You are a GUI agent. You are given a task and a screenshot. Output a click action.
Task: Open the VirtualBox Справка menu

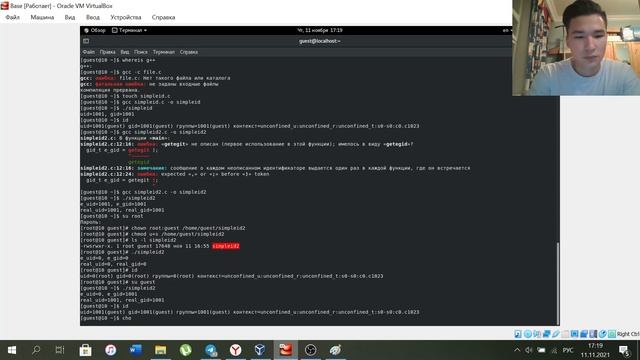[x=163, y=17]
